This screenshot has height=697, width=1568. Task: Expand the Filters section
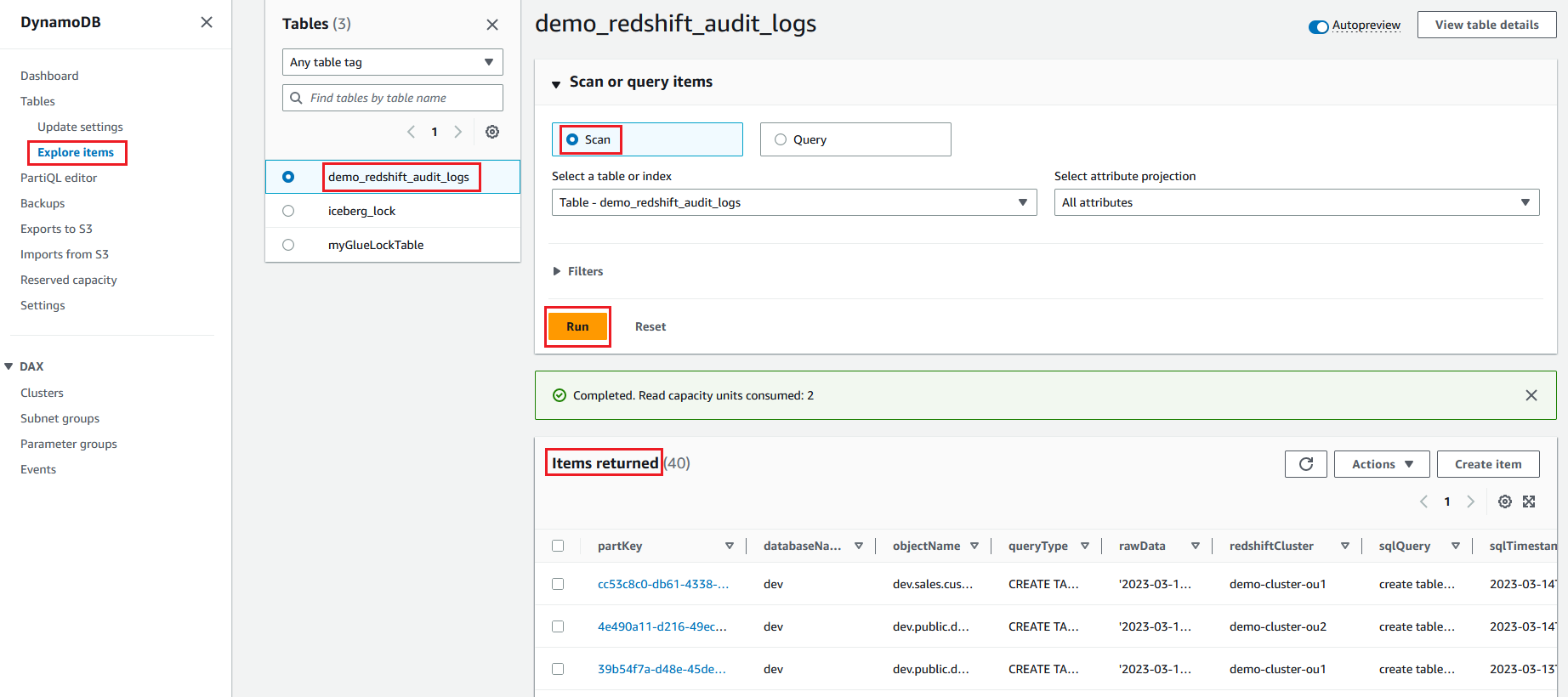578,271
